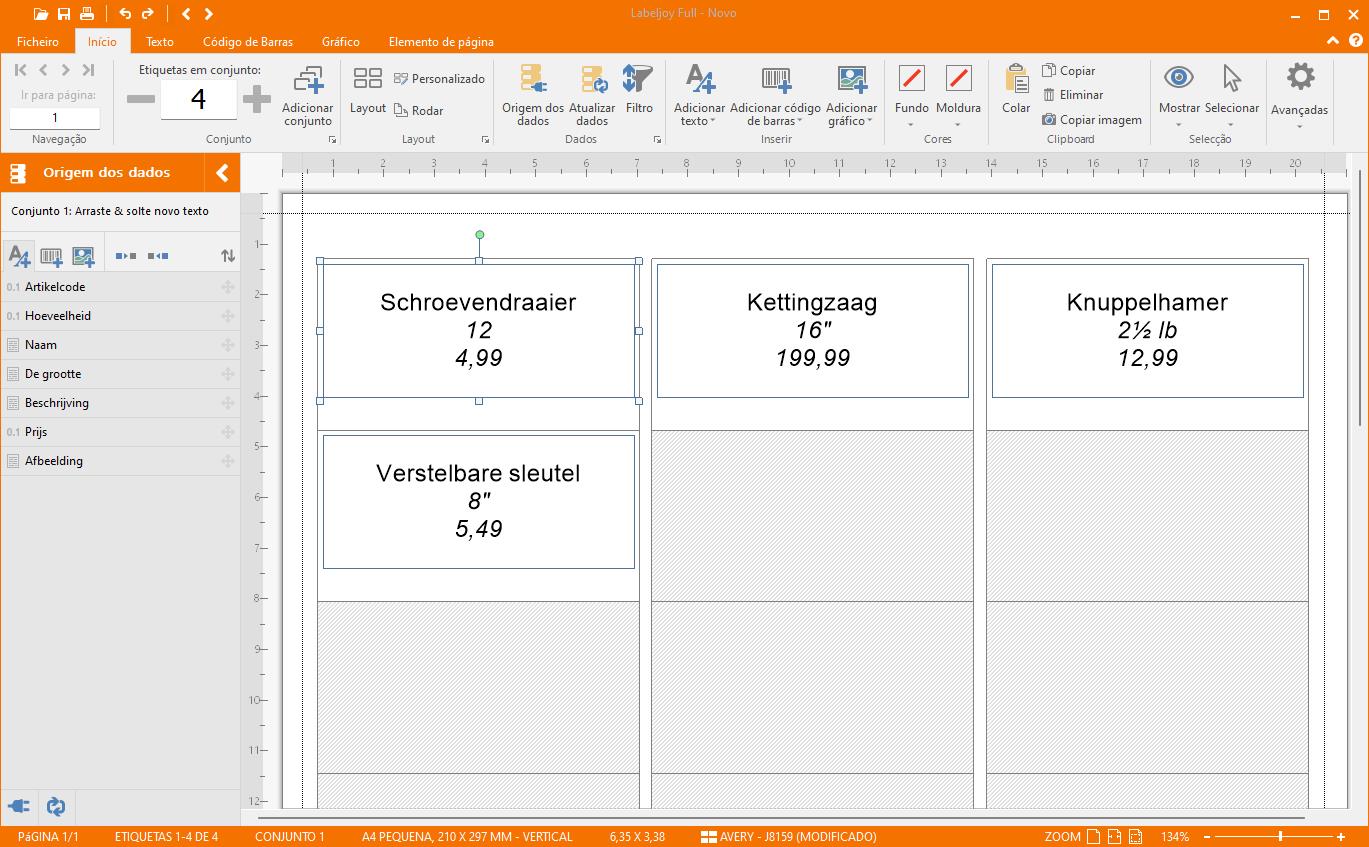Select the Início tab
Viewport: 1369px width, 847px height.
(102, 42)
